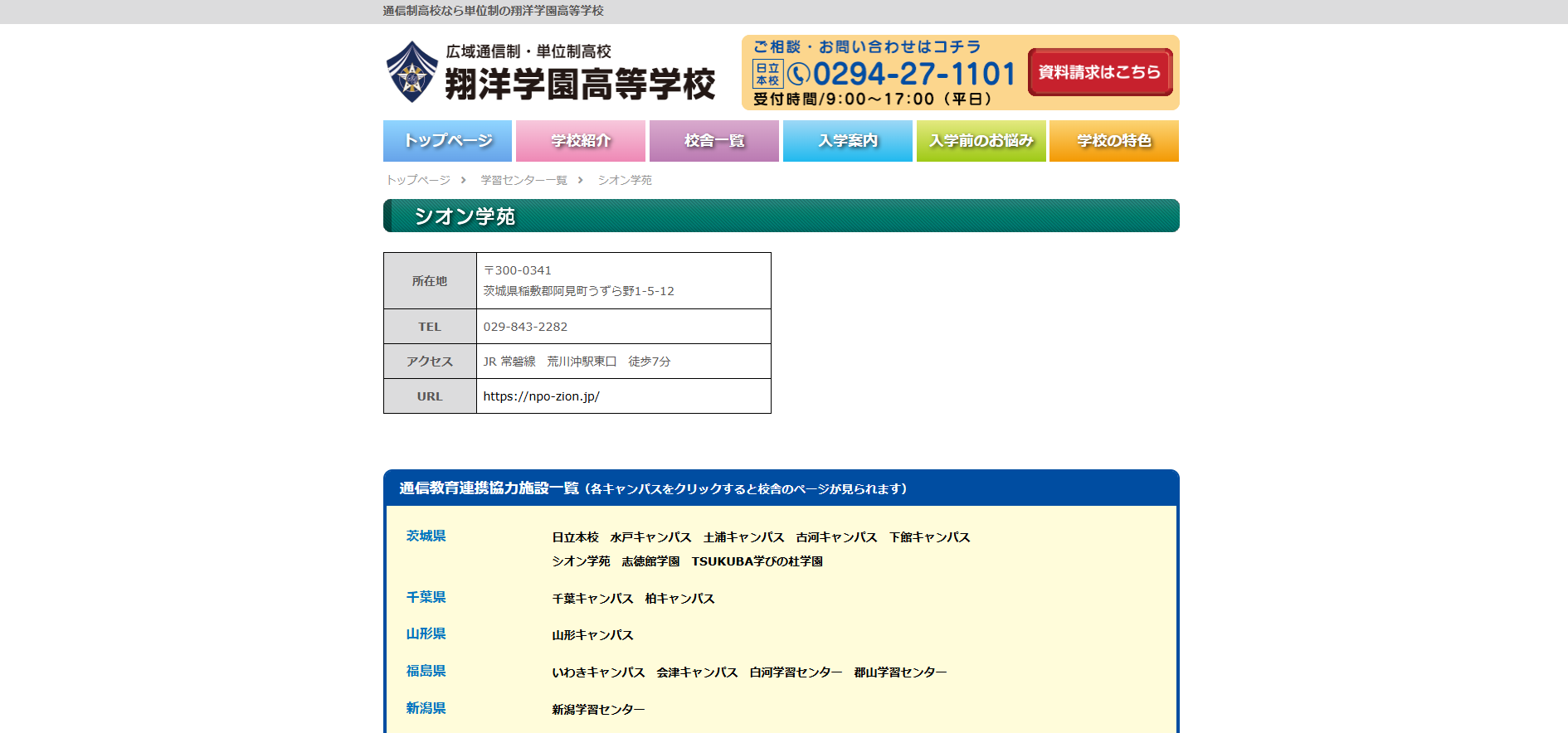The height and width of the screenshot is (733, 1568).
Task: Open the 入学前のお悩み navigation tab
Action: tap(981, 141)
